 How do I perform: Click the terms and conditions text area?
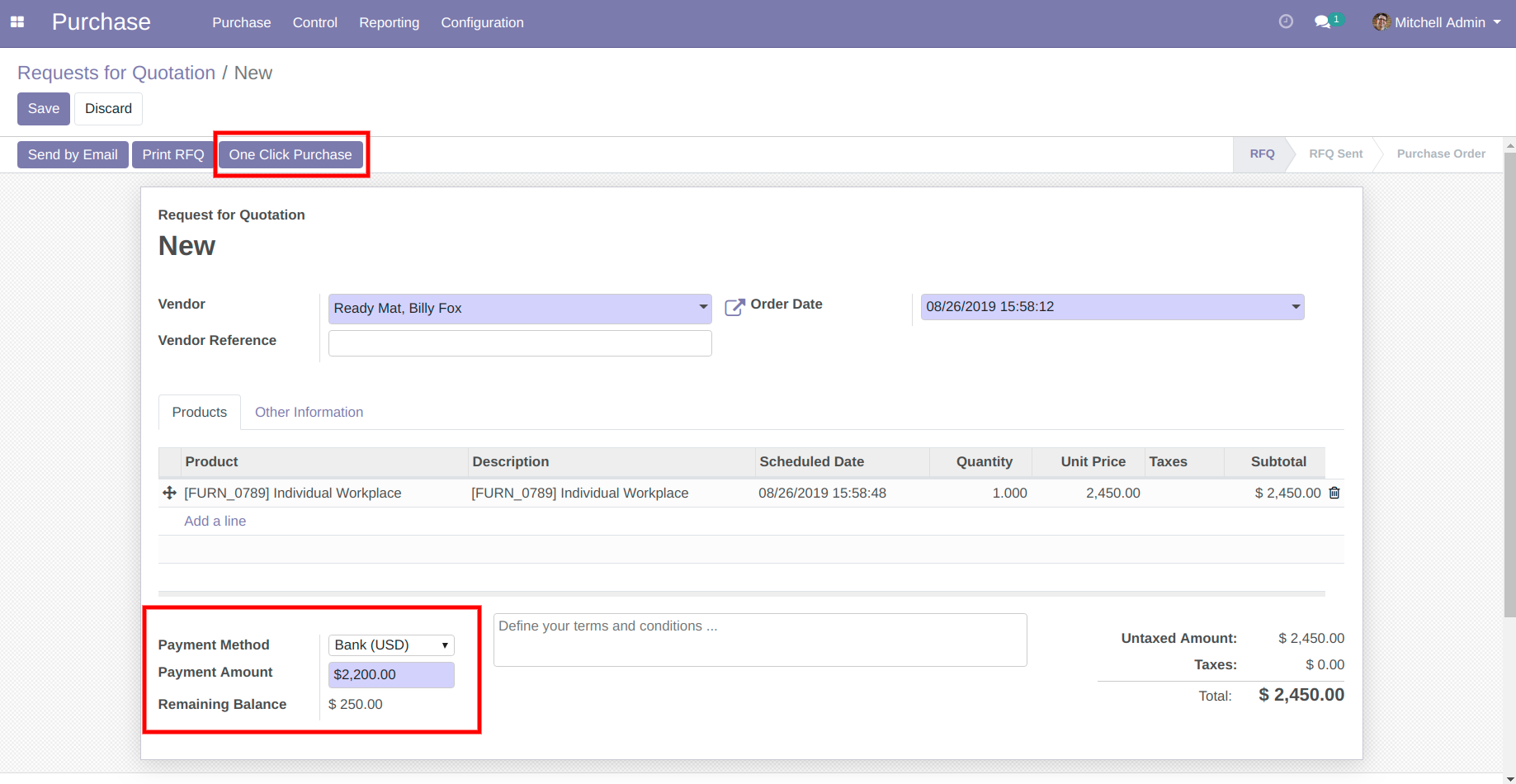[x=759, y=639]
